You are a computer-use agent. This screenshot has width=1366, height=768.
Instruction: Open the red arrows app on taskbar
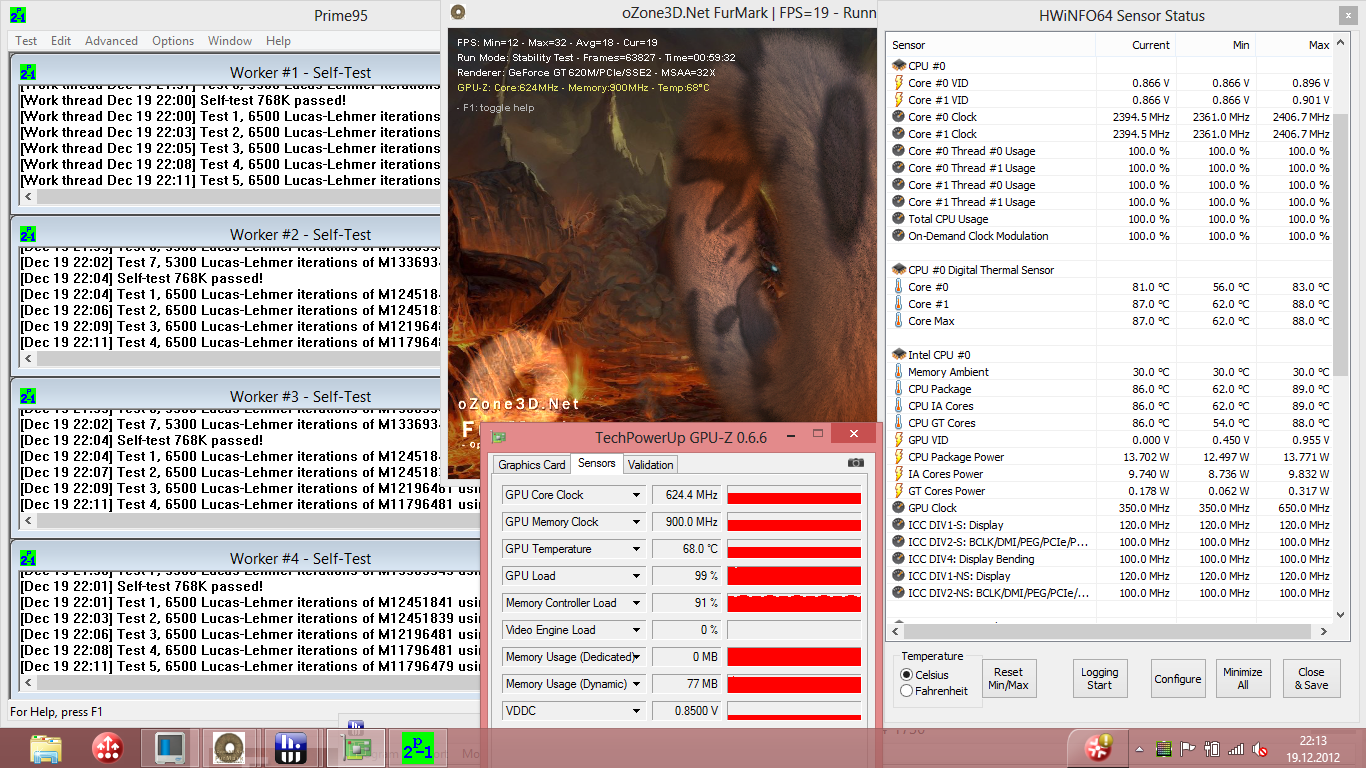click(x=107, y=748)
